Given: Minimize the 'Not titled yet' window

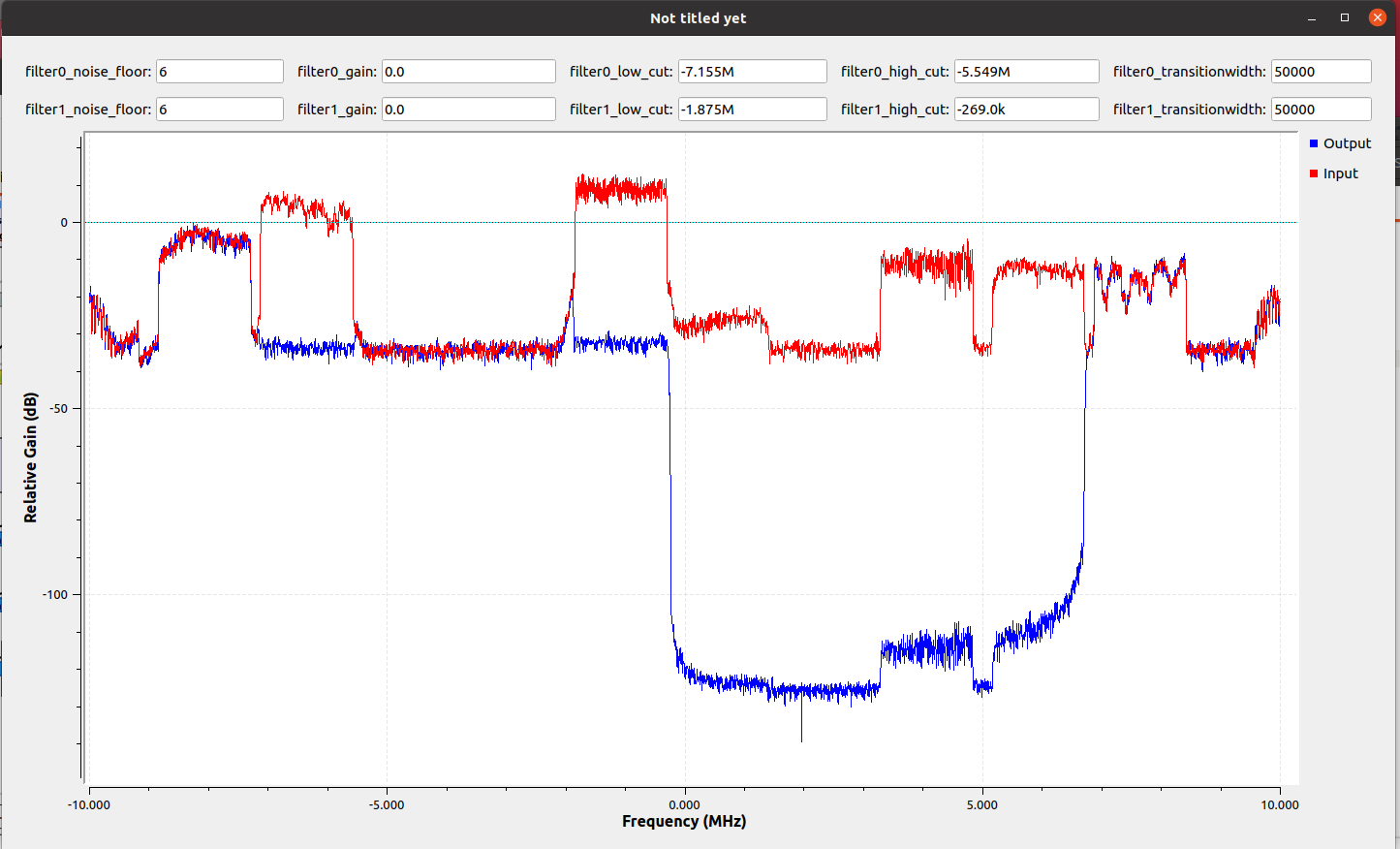Looking at the screenshot, I should click(x=1313, y=17).
